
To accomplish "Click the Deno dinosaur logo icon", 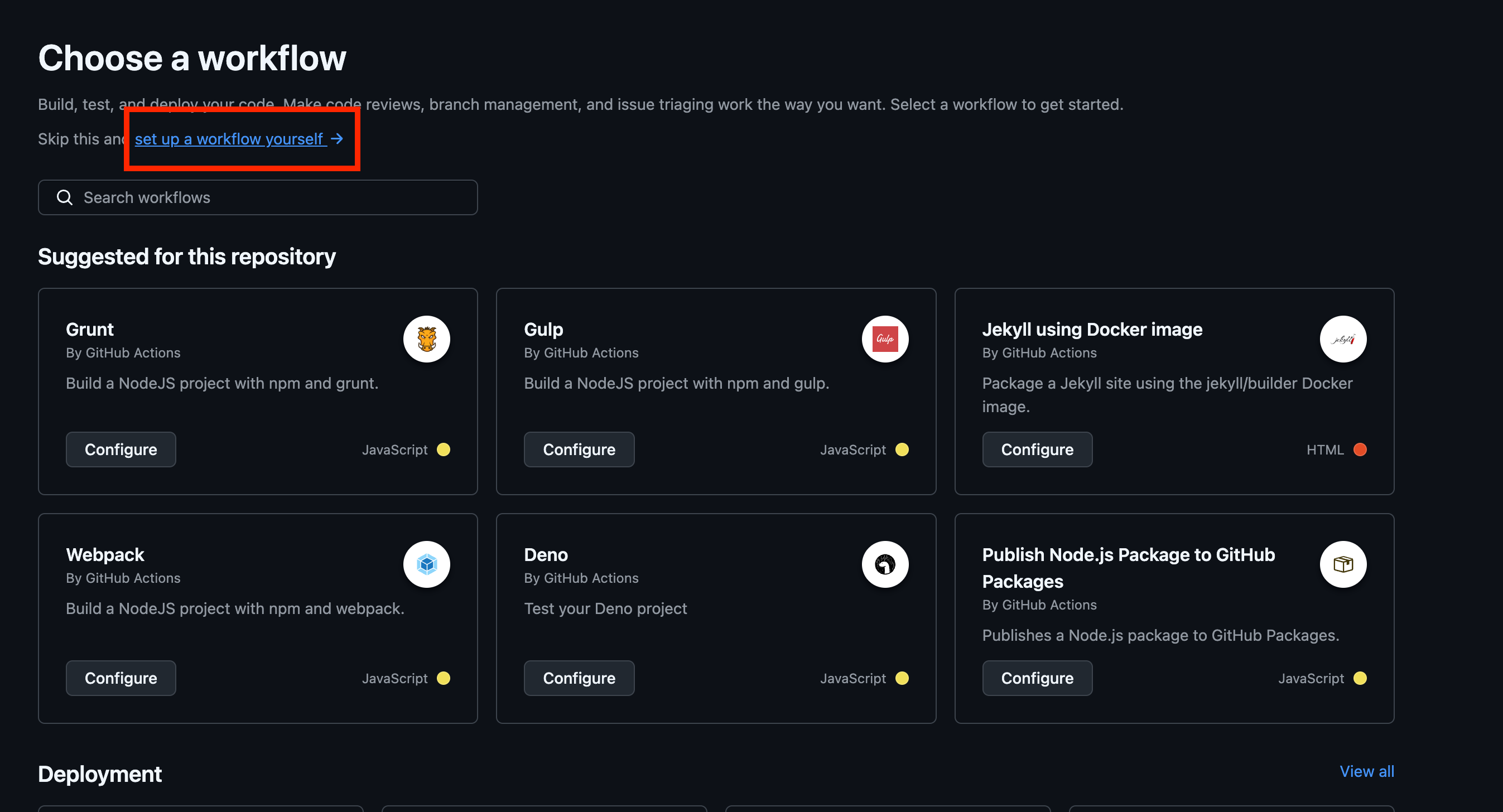I will (x=884, y=564).
